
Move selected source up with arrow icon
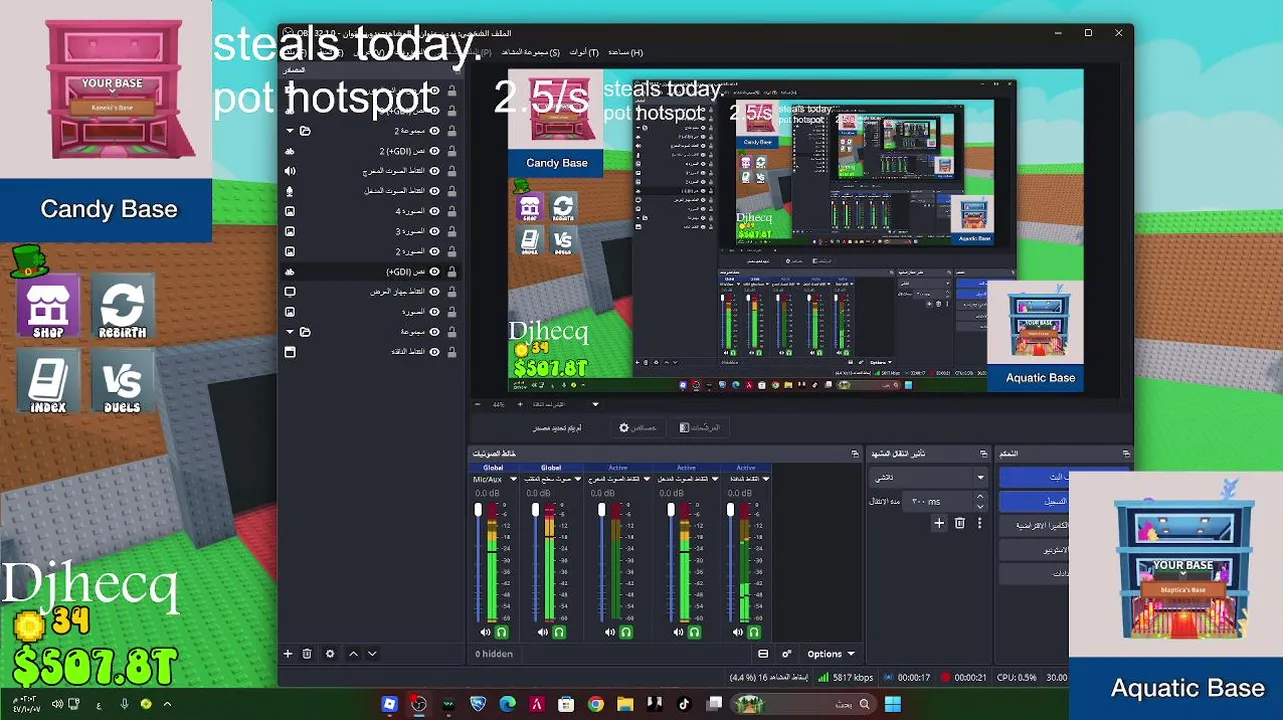coord(353,654)
